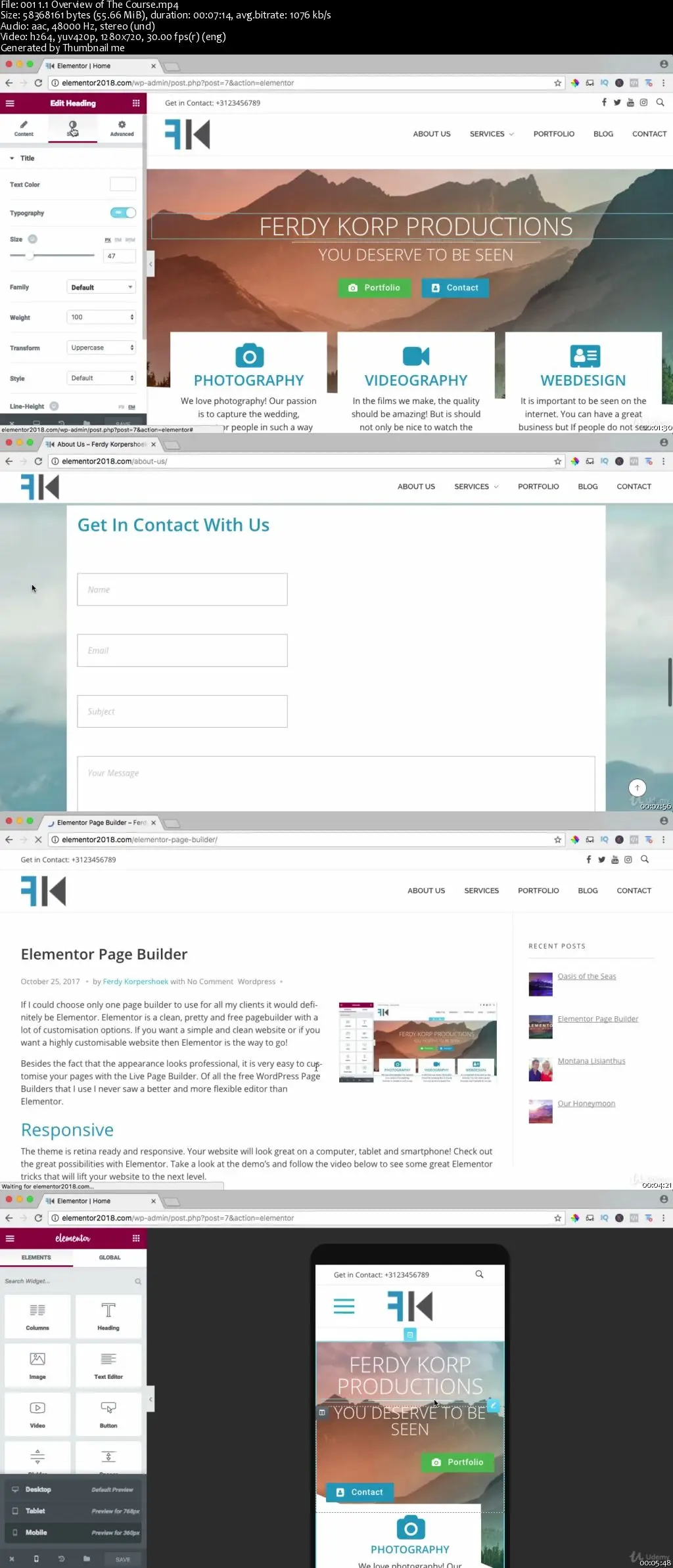Collapse widgets panel arrow in the mobile preview frame
Viewport: 673px width, 1568px height.
tap(151, 1399)
